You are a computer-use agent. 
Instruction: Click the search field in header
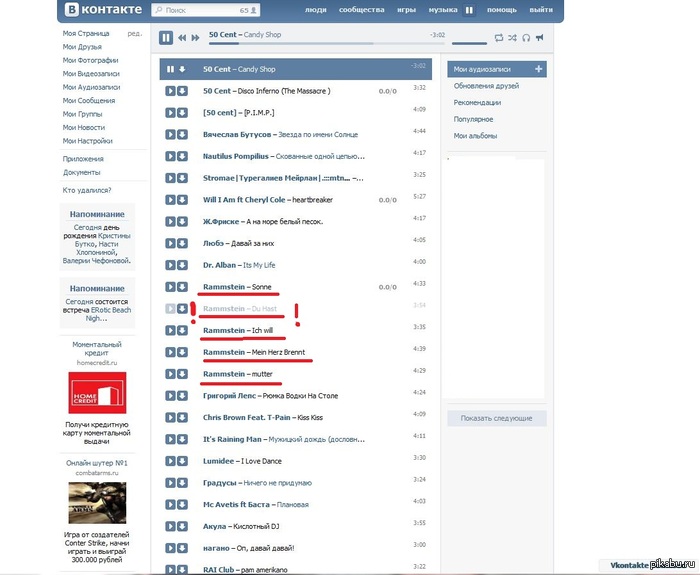click(206, 10)
